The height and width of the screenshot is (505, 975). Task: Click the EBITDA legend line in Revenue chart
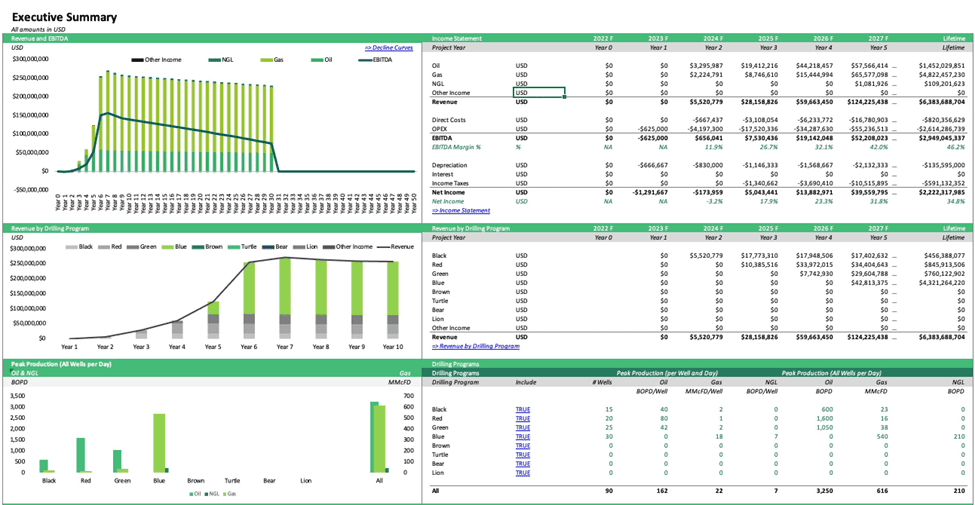point(367,60)
